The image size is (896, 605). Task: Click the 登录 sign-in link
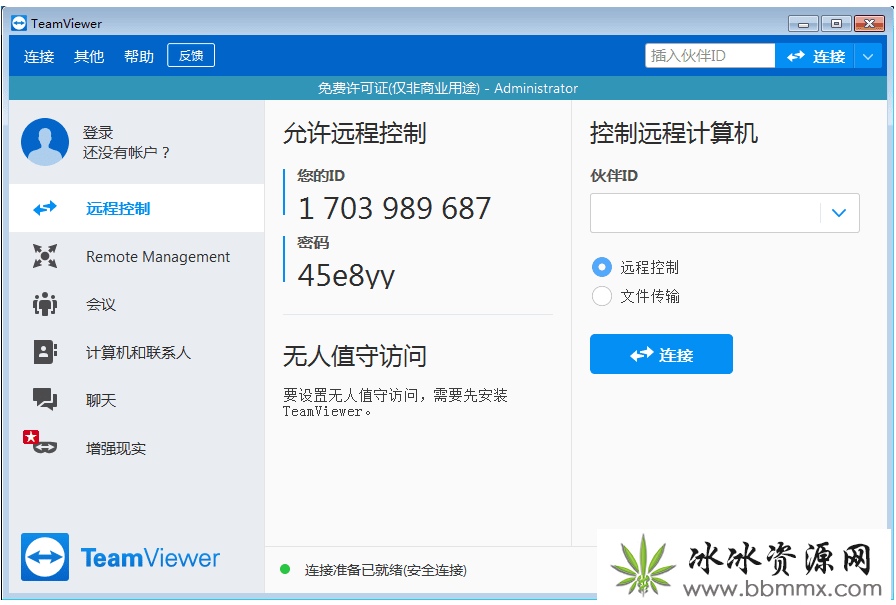pyautogui.click(x=98, y=133)
